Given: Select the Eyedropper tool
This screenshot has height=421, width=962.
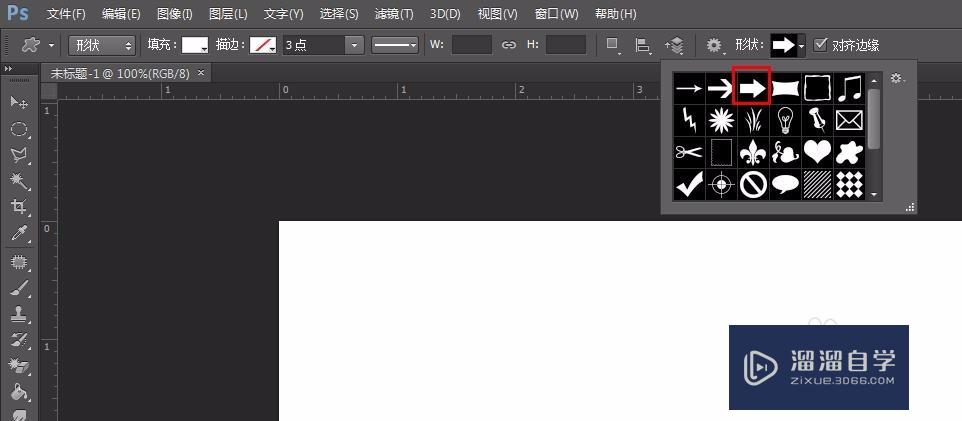Looking at the screenshot, I should tap(20, 234).
